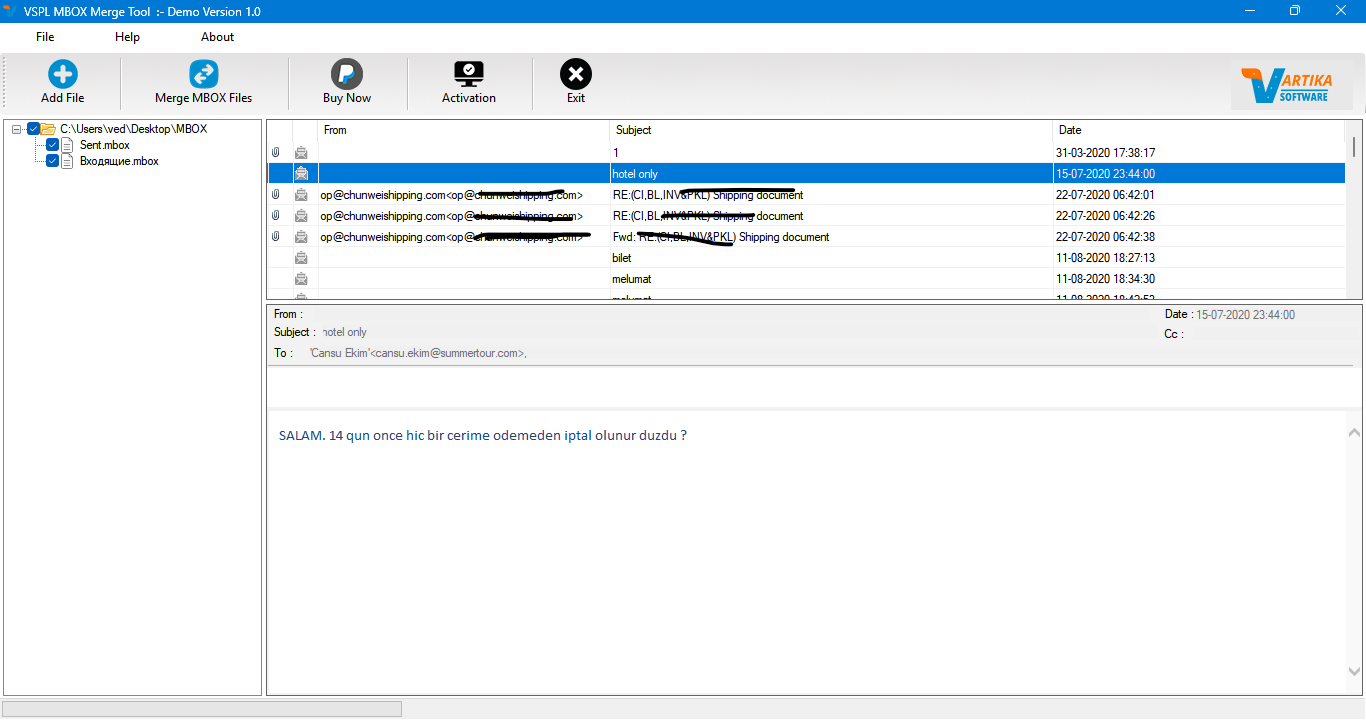Sort emails by the From column header

464,130
